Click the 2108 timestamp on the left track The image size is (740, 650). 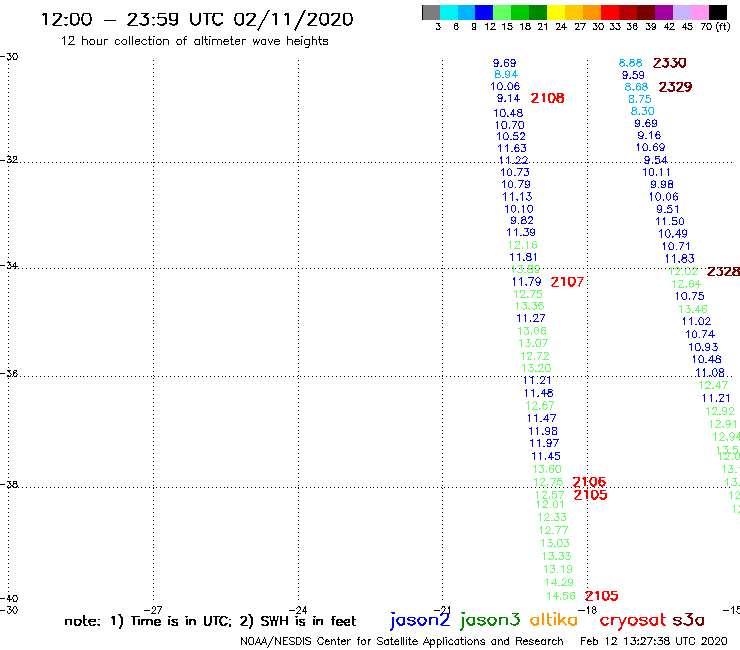547,98
